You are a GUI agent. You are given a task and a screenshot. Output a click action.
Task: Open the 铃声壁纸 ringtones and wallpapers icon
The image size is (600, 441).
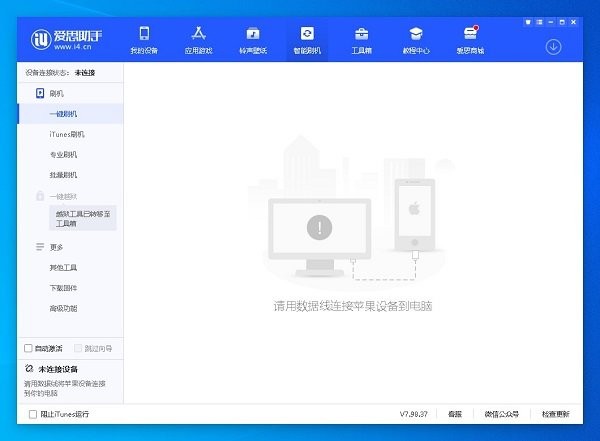pyautogui.click(x=252, y=34)
